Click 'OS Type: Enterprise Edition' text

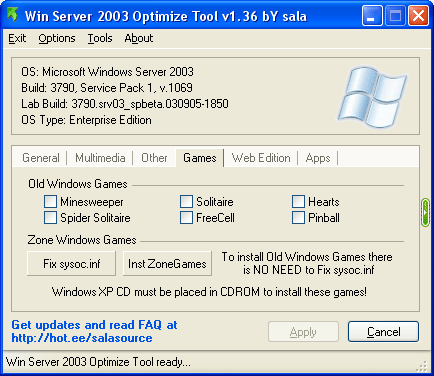[x=86, y=120]
